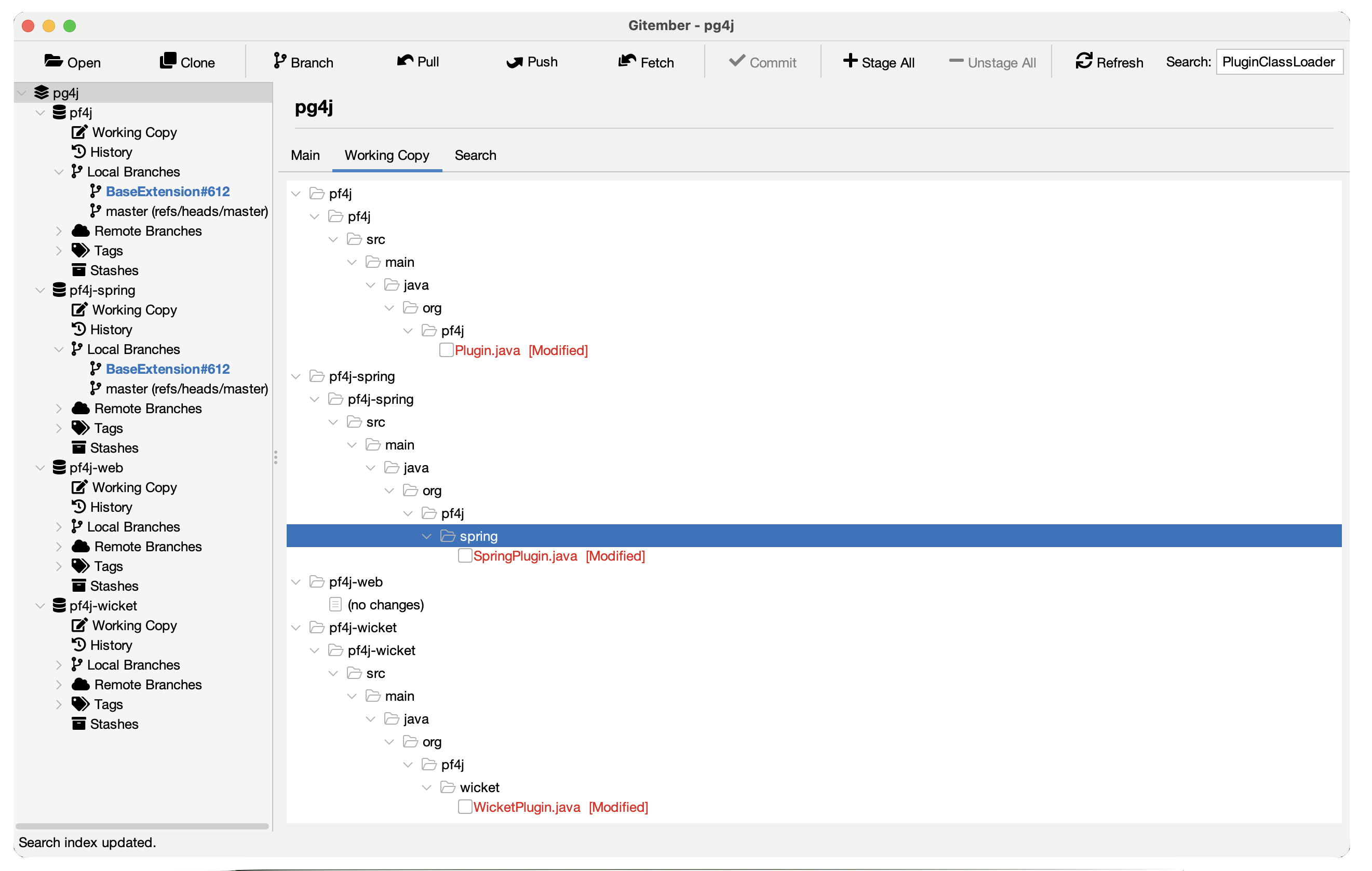Click History clock icon under pf4j
Screen dimensions: 1372x871
(78, 152)
